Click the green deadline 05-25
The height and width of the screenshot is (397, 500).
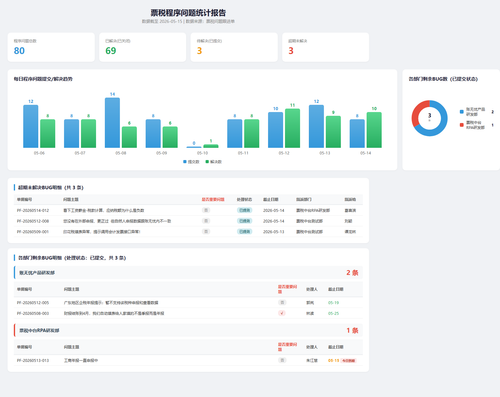tap(333, 313)
